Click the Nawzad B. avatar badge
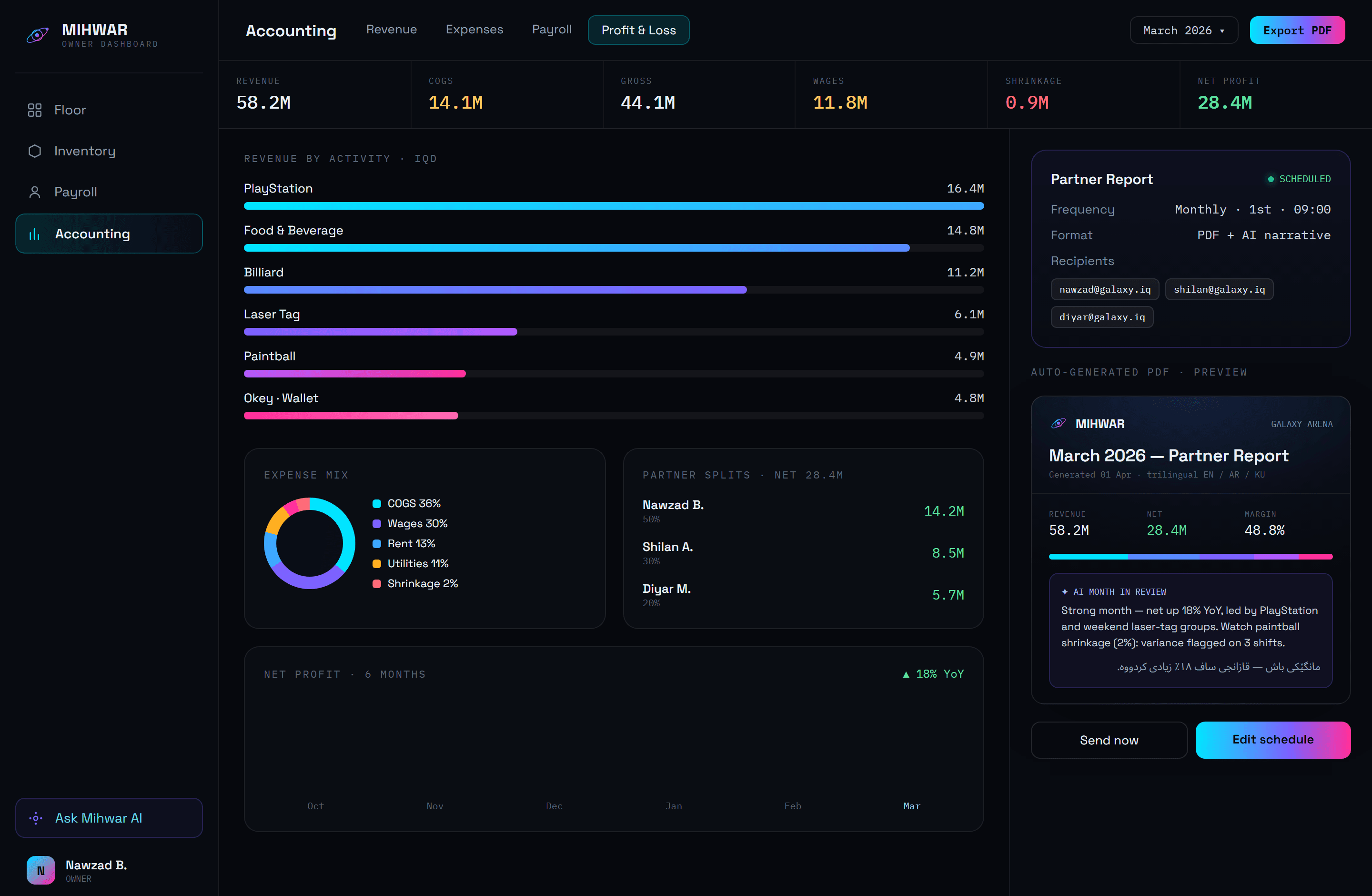Image resolution: width=1372 pixels, height=896 pixels. 41,870
